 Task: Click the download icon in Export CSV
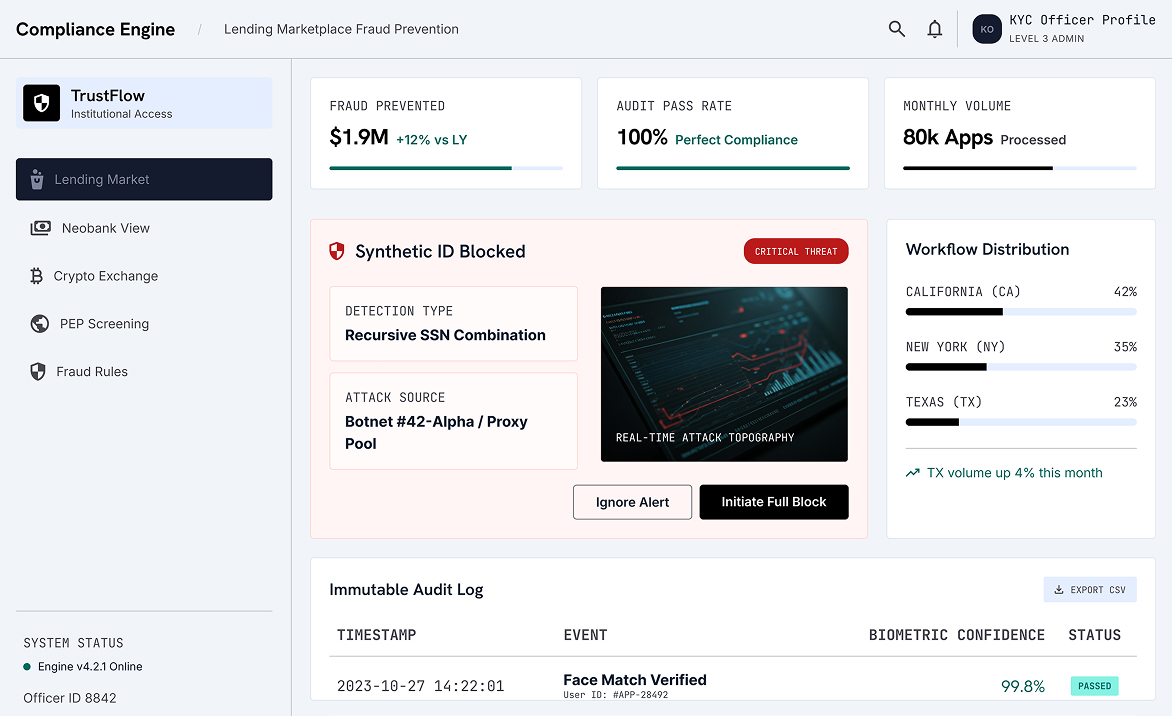1059,590
